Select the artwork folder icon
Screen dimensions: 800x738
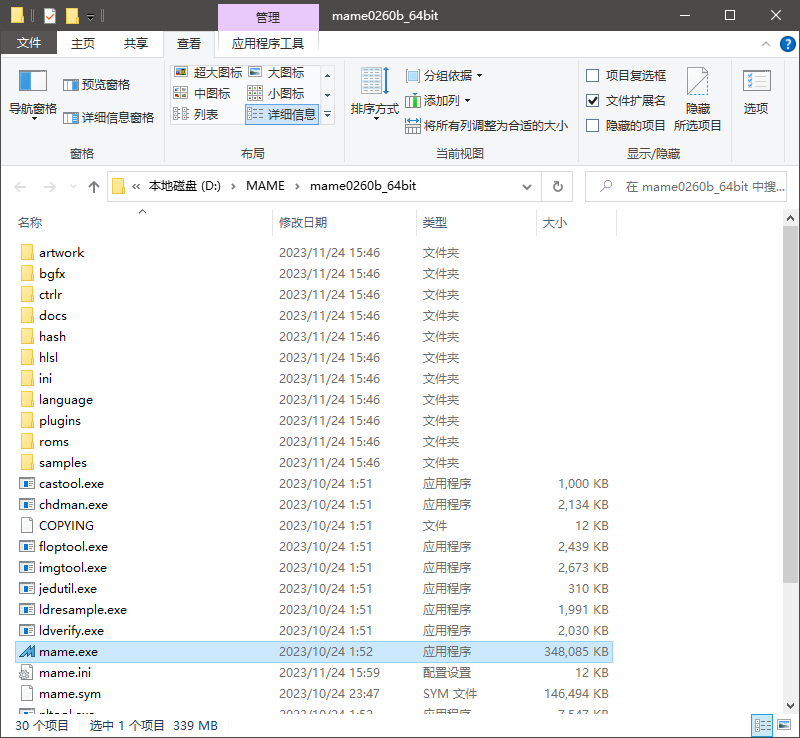point(28,253)
